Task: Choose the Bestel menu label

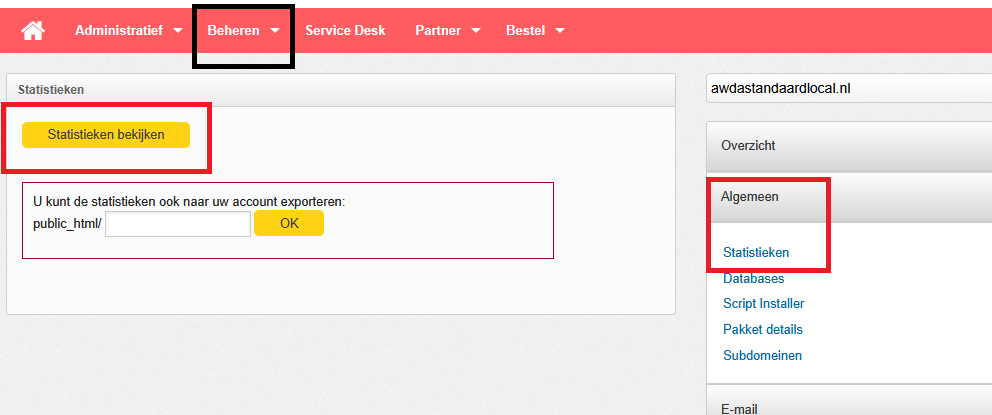Action: tap(525, 30)
